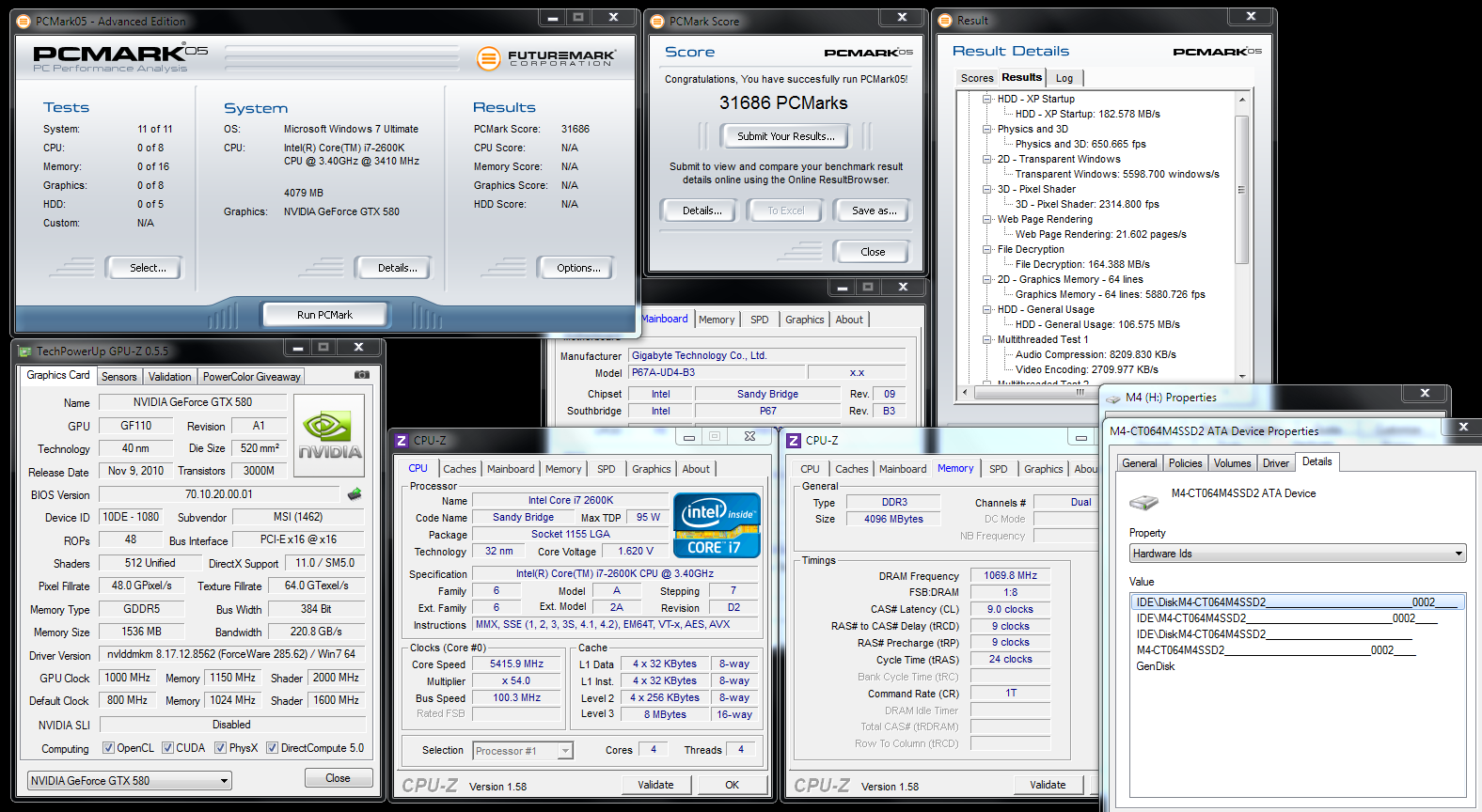1482x812 pixels.
Task: Toggle the CUDA checkbox in GPU-Z
Action: click(167, 748)
